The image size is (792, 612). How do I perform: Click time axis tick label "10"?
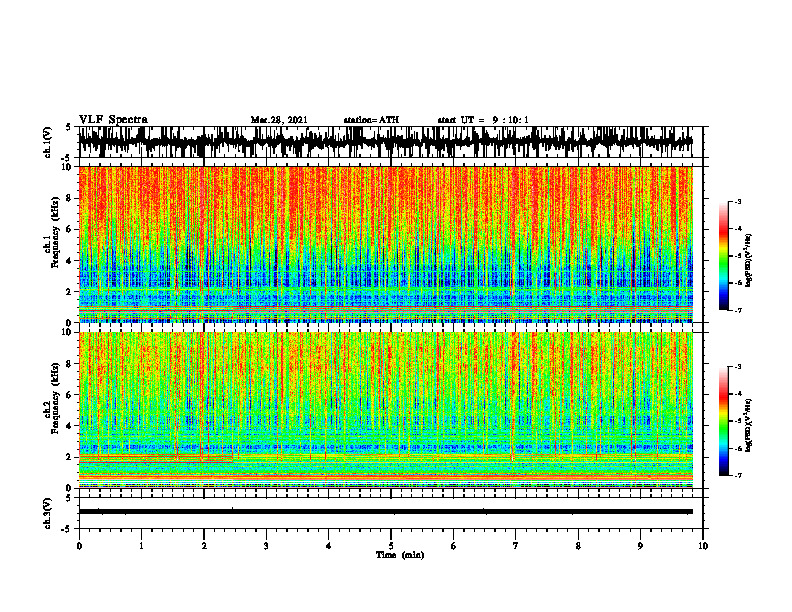(703, 546)
